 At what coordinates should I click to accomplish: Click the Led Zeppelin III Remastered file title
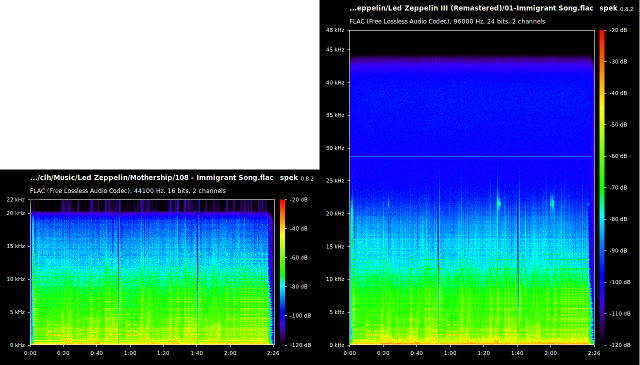coord(471,8)
